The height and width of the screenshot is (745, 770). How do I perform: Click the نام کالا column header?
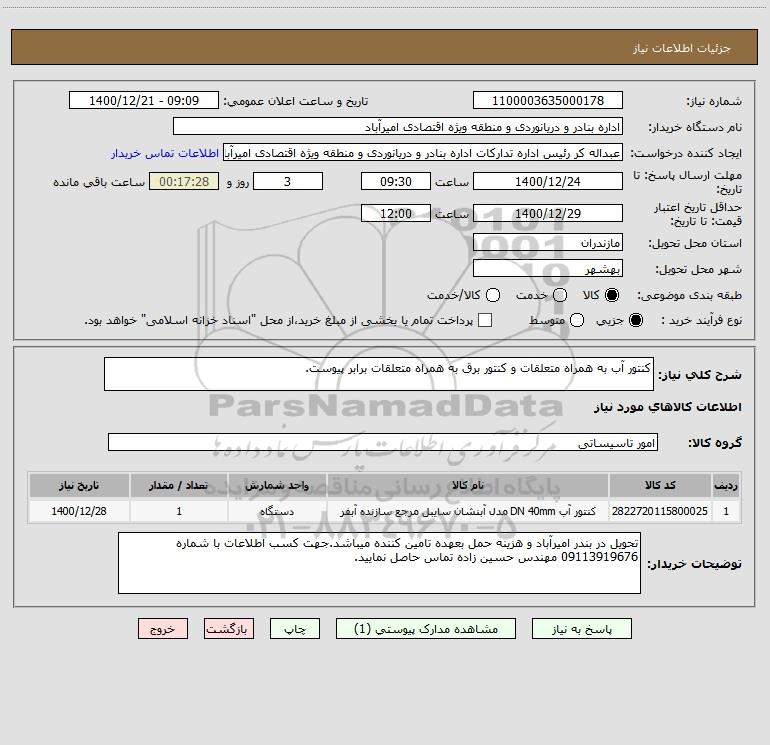point(468,485)
